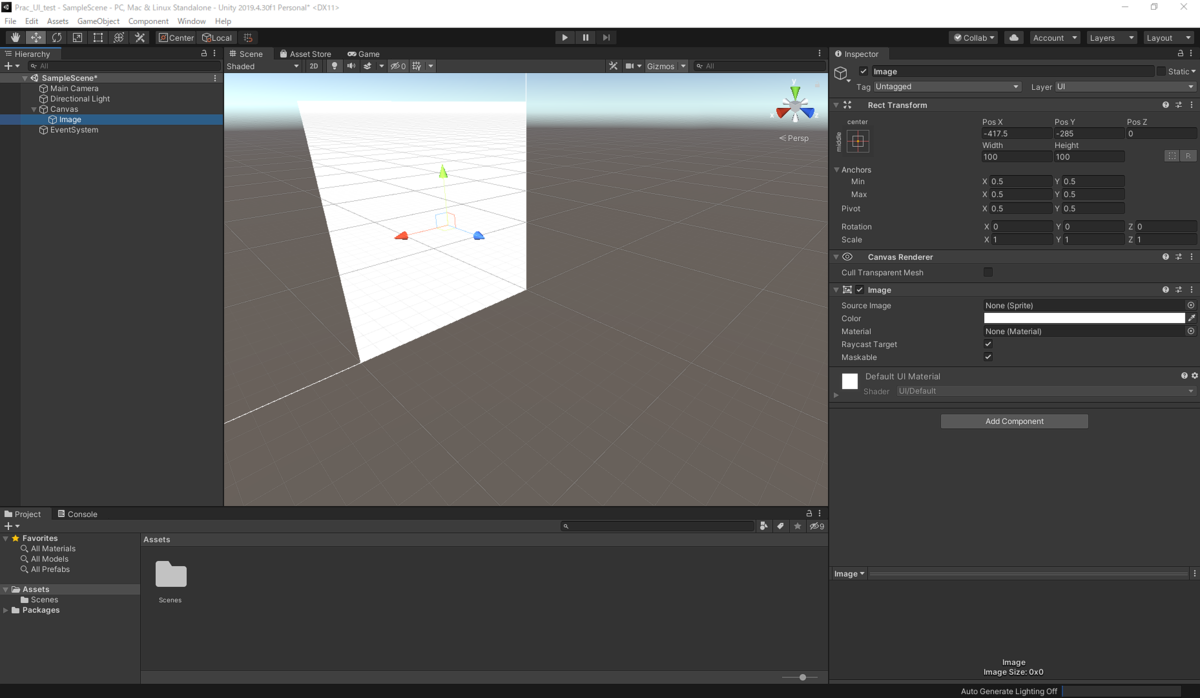Image resolution: width=1200 pixels, height=698 pixels.
Task: Click the scene orientation gizmo
Action: (x=795, y=105)
